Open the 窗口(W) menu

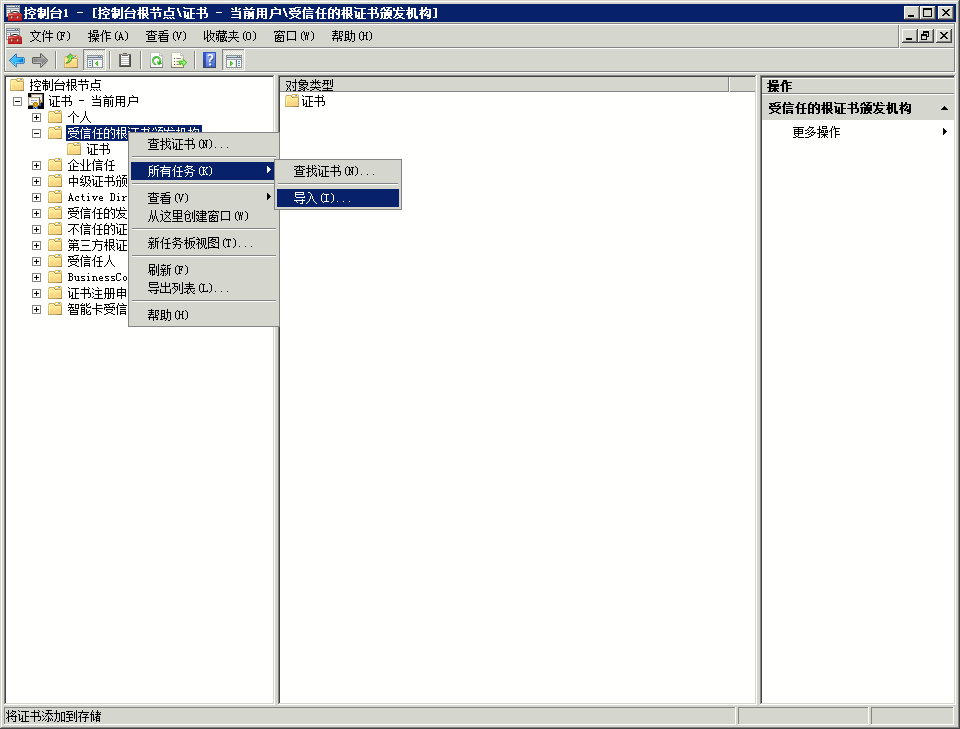coord(294,36)
